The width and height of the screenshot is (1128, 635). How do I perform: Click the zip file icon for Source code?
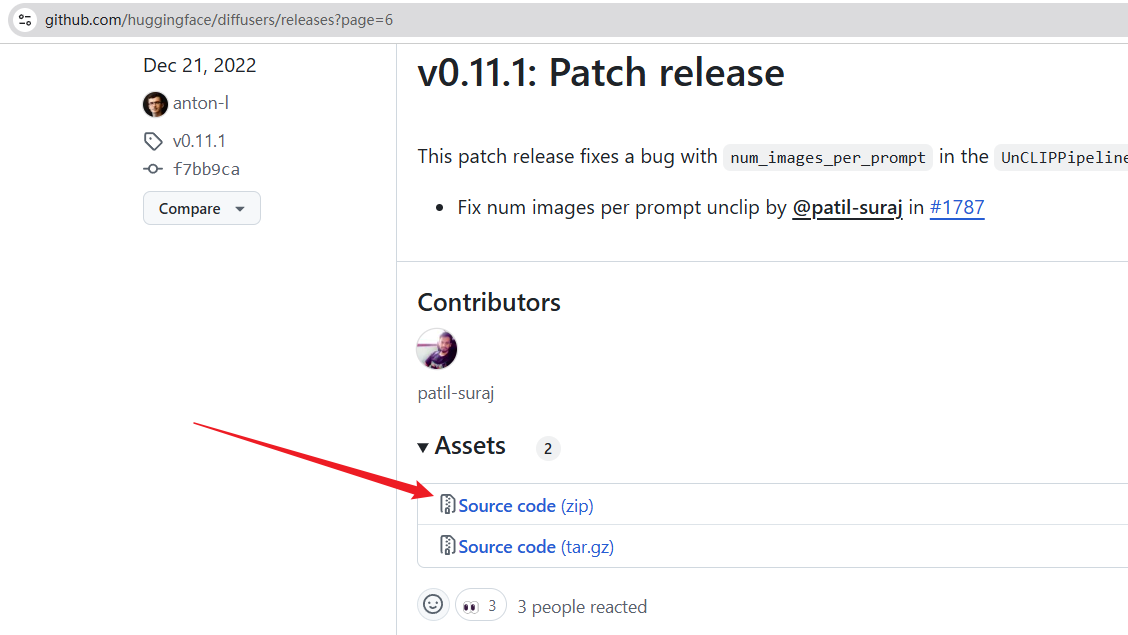[448, 505]
